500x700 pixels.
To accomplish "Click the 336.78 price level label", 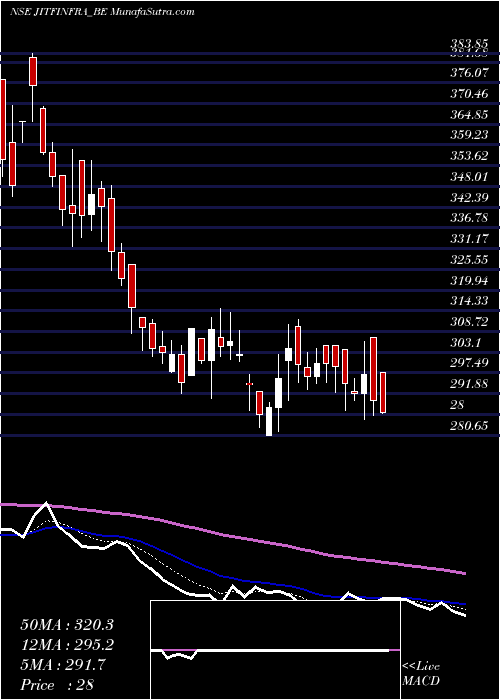I will [469, 218].
